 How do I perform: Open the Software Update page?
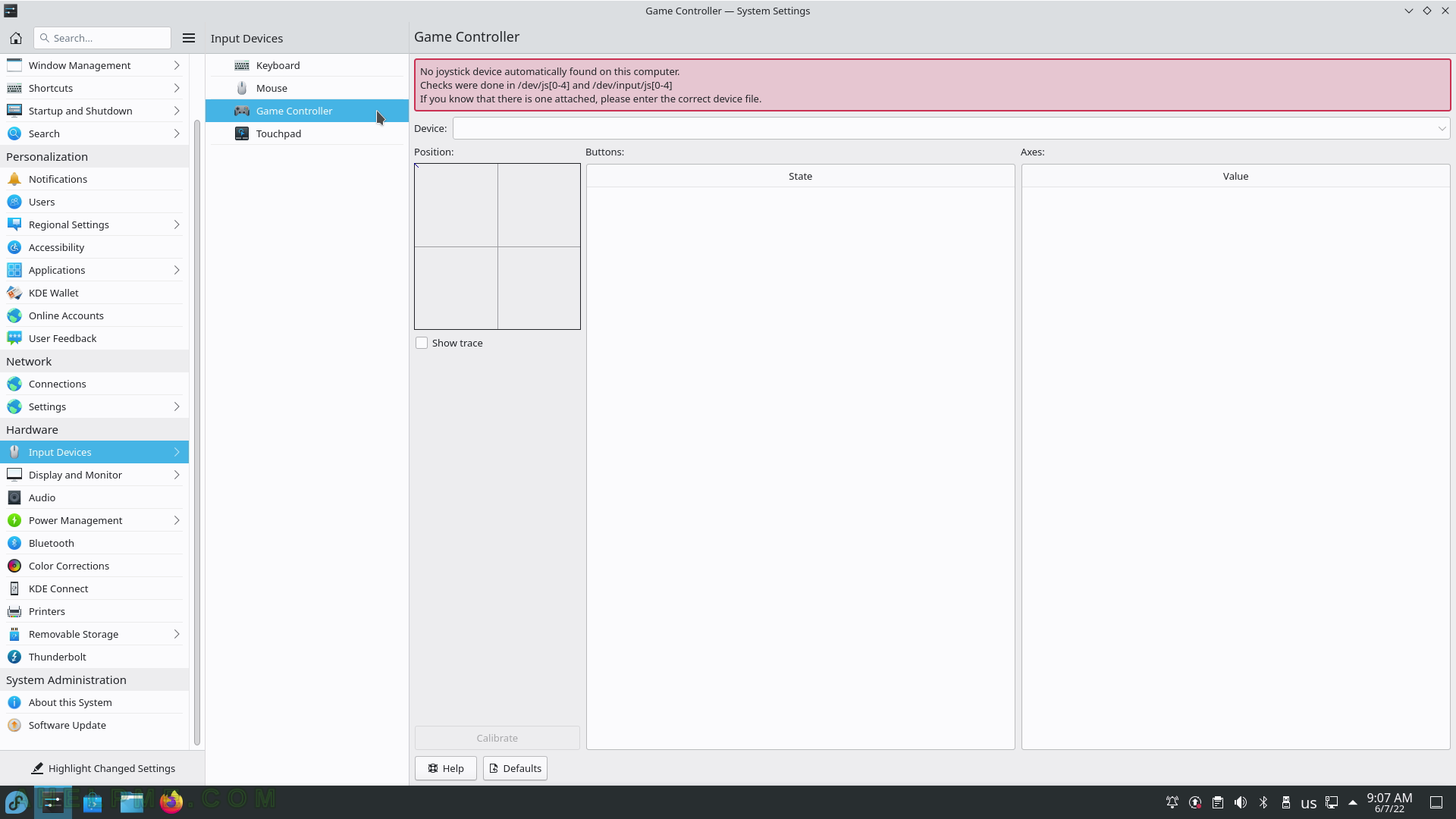94,725
